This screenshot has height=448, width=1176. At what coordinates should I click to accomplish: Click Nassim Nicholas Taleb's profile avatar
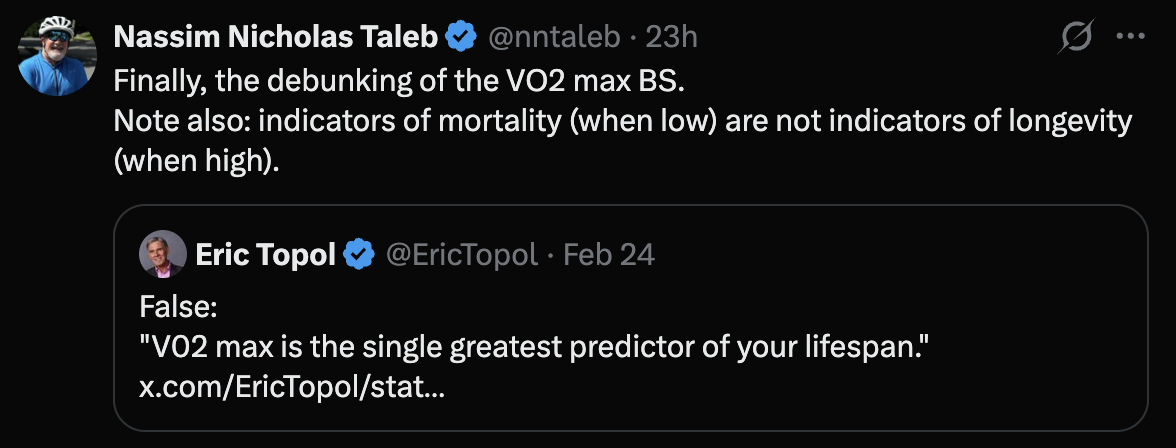click(58, 57)
